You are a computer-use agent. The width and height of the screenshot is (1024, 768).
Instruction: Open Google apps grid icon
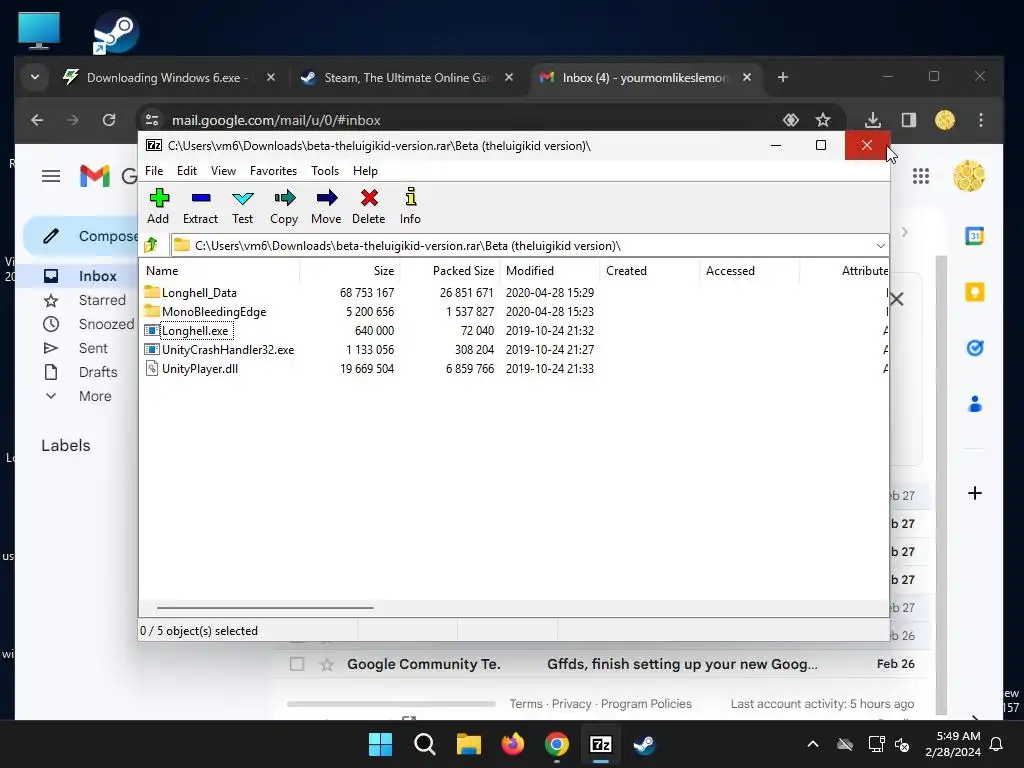point(921,176)
